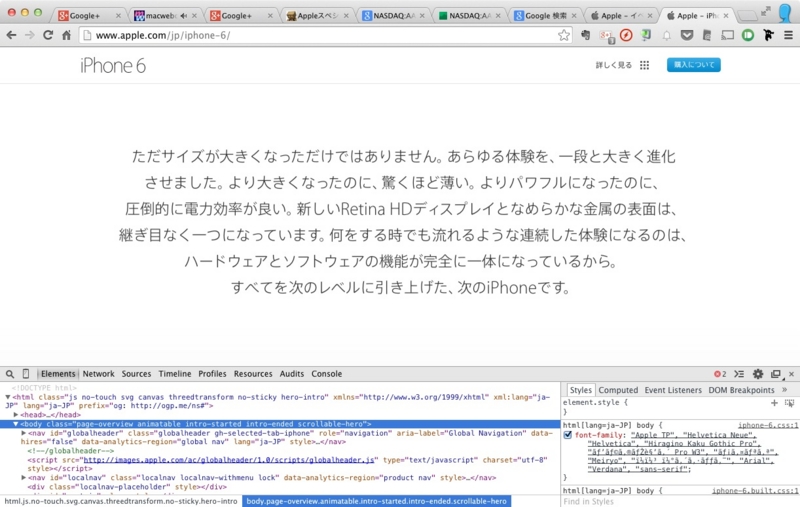Open the Chrome hamburger menu
Image resolution: width=800 pixels, height=507 pixels.
[788, 35]
